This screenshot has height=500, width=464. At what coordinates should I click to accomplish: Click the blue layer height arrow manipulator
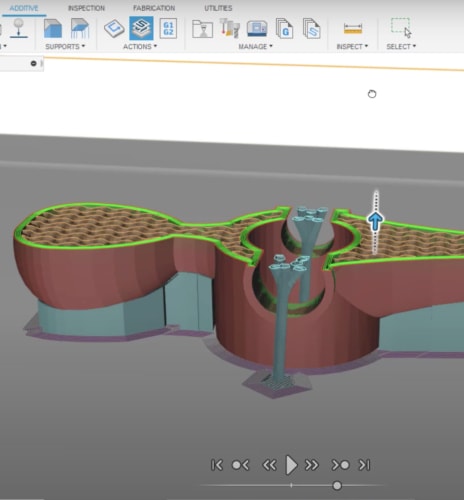click(x=375, y=222)
